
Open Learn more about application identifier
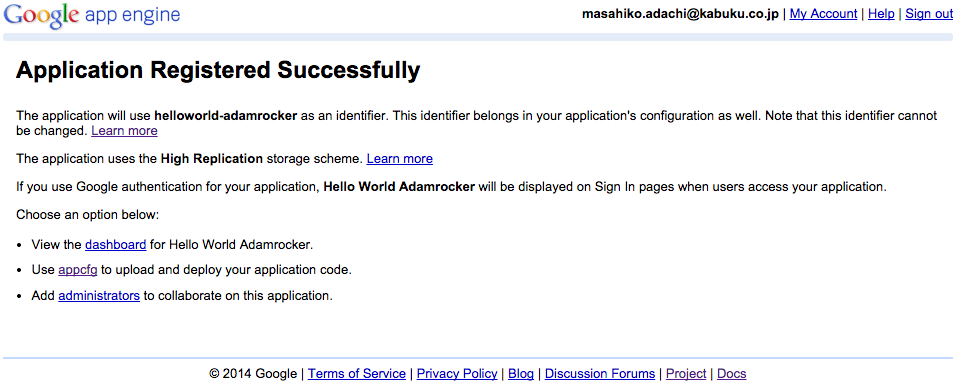click(x=124, y=131)
